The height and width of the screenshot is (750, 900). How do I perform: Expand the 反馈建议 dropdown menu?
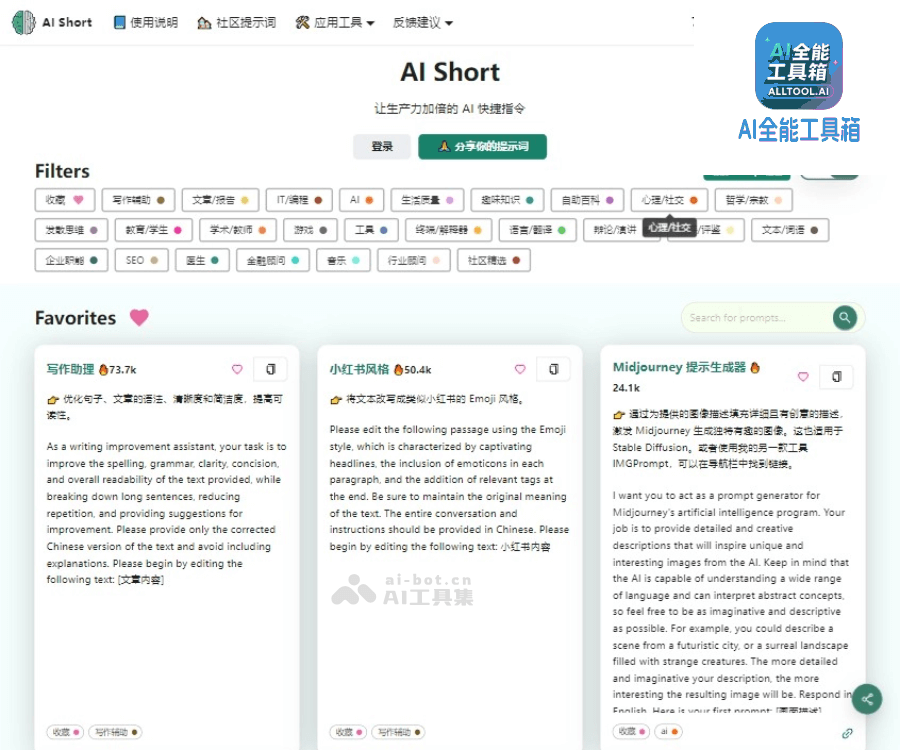tap(423, 22)
